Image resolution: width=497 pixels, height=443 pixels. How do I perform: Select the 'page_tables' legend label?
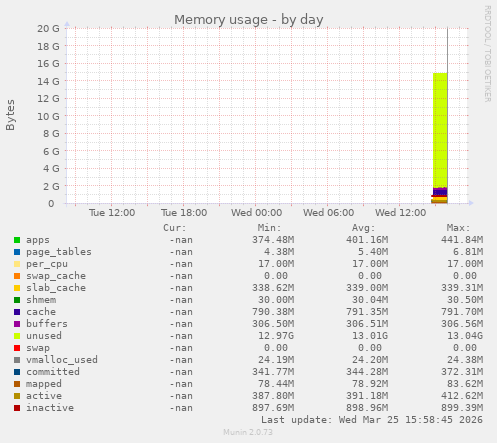click(x=59, y=252)
